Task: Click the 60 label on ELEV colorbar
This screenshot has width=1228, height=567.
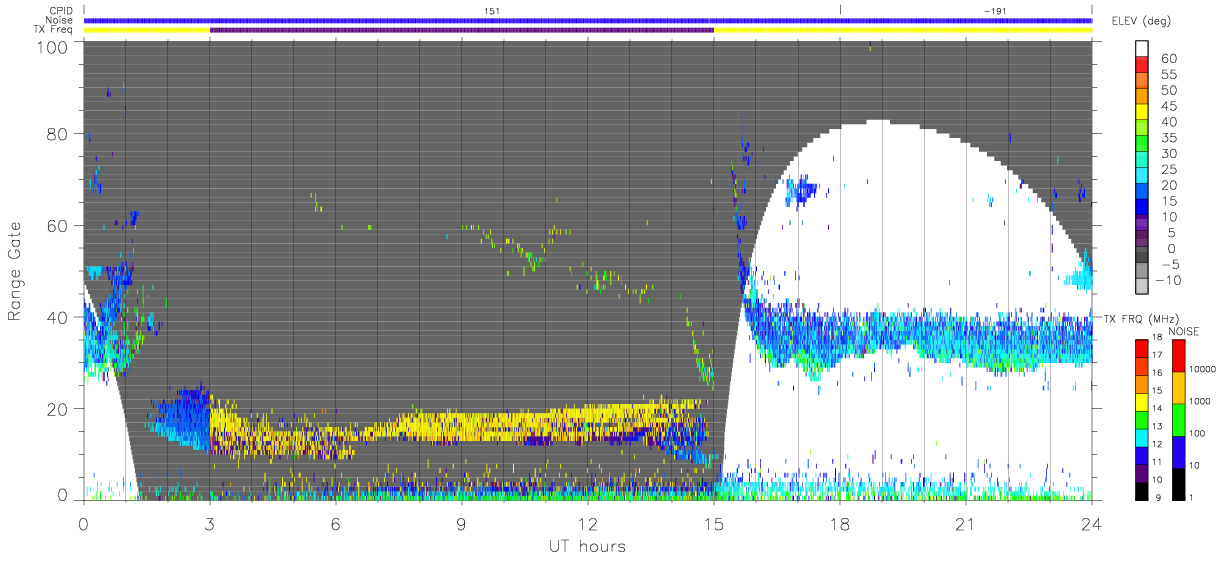Action: coord(1171,58)
